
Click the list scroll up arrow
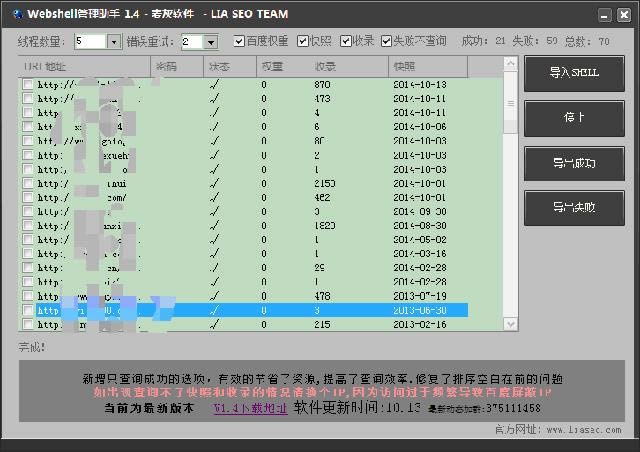click(x=510, y=63)
